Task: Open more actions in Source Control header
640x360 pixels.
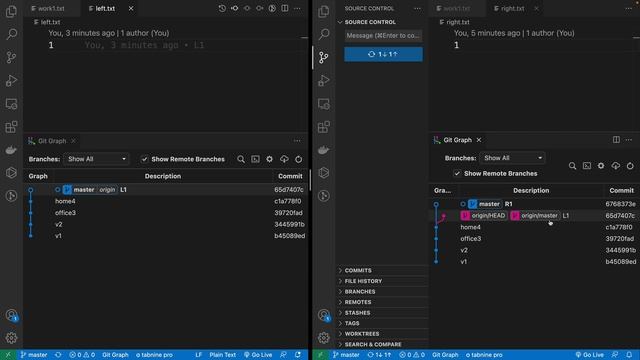Action: coord(417,8)
